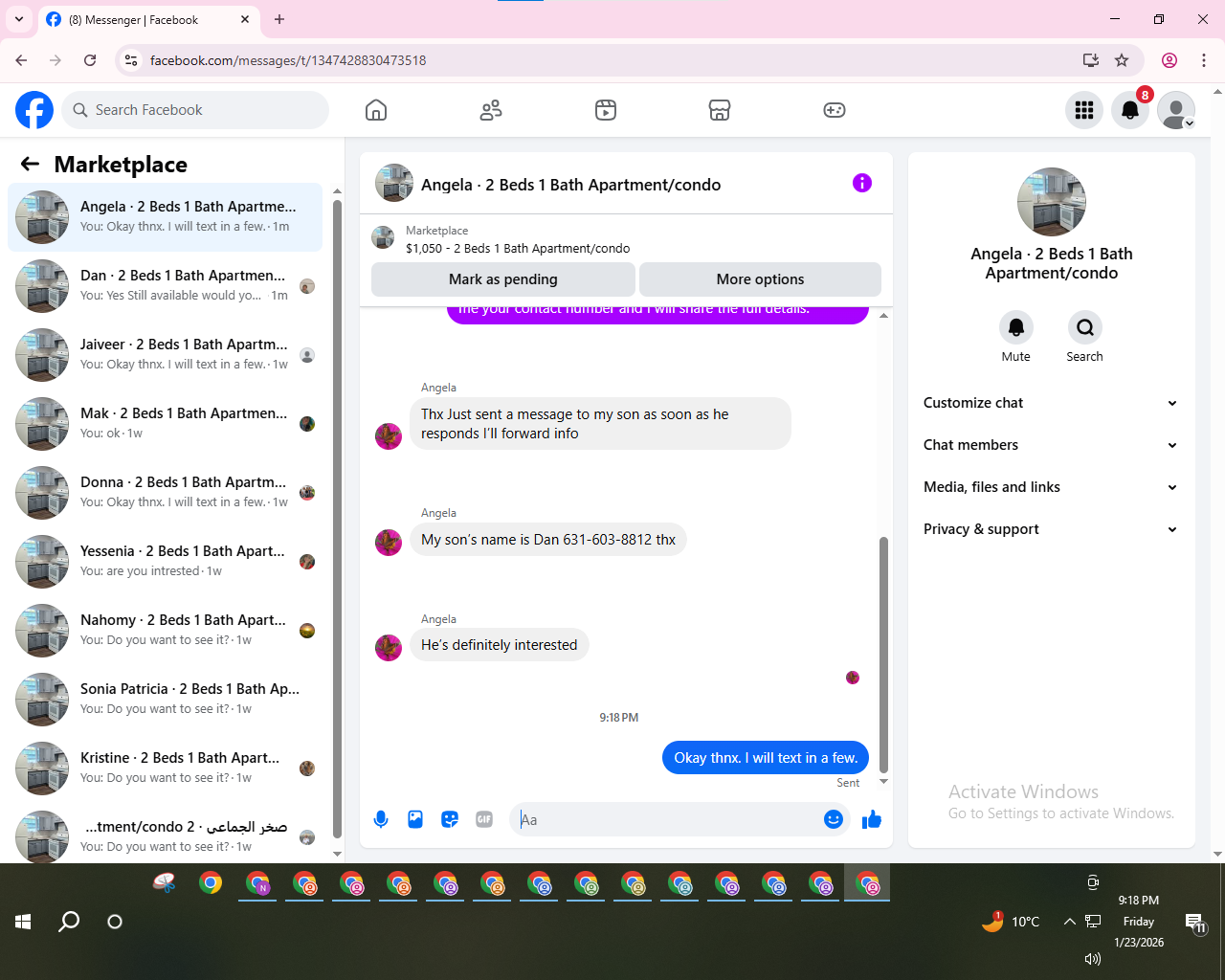The width and height of the screenshot is (1225, 980).
Task: Open Notifications bell with 8 badge
Action: coord(1130,110)
